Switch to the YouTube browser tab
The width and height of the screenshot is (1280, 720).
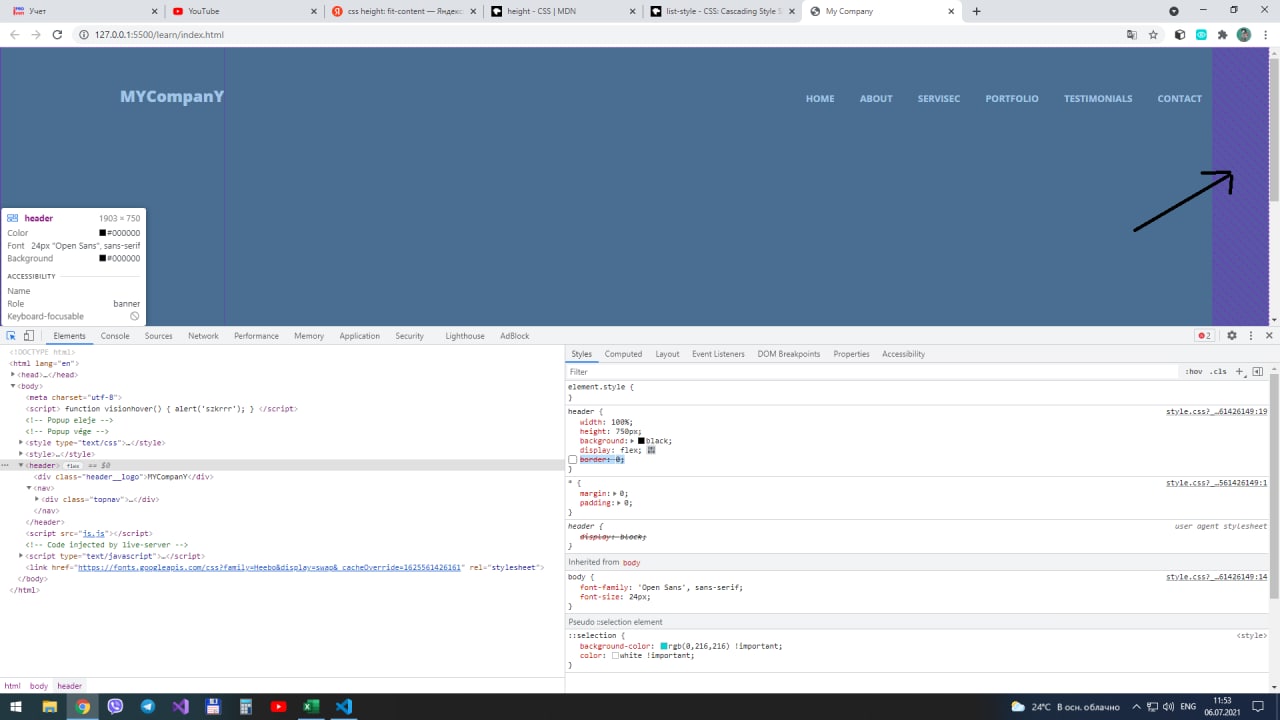[242, 11]
